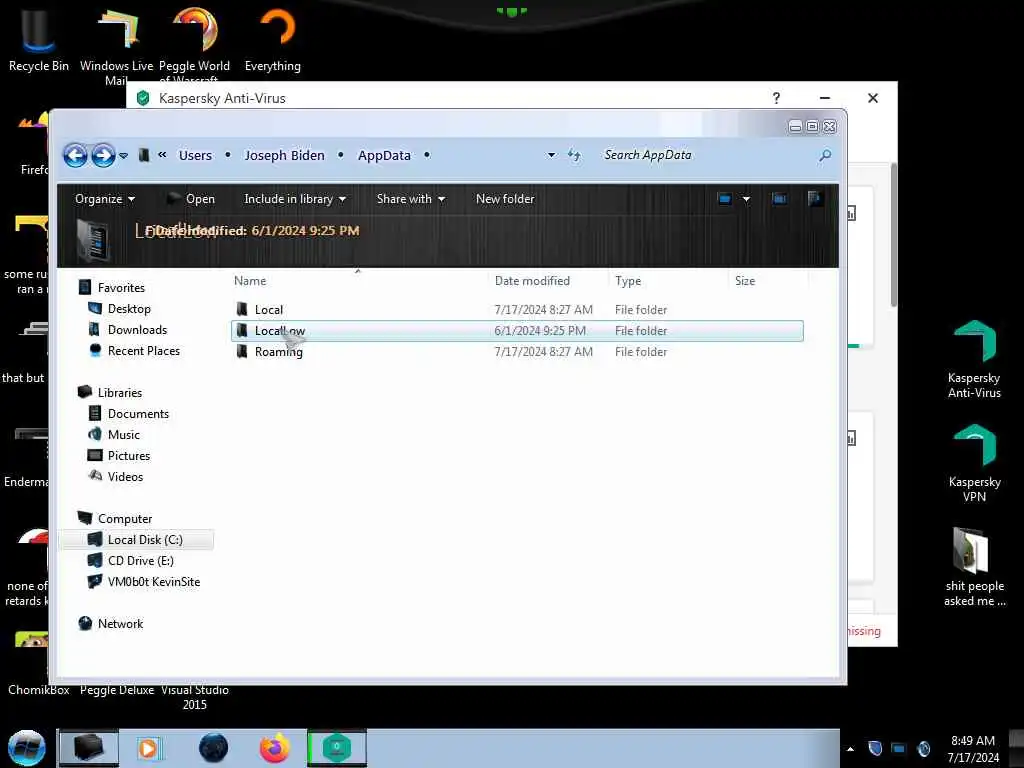Open Kaspersky VPN desktop shortcut

point(974,462)
